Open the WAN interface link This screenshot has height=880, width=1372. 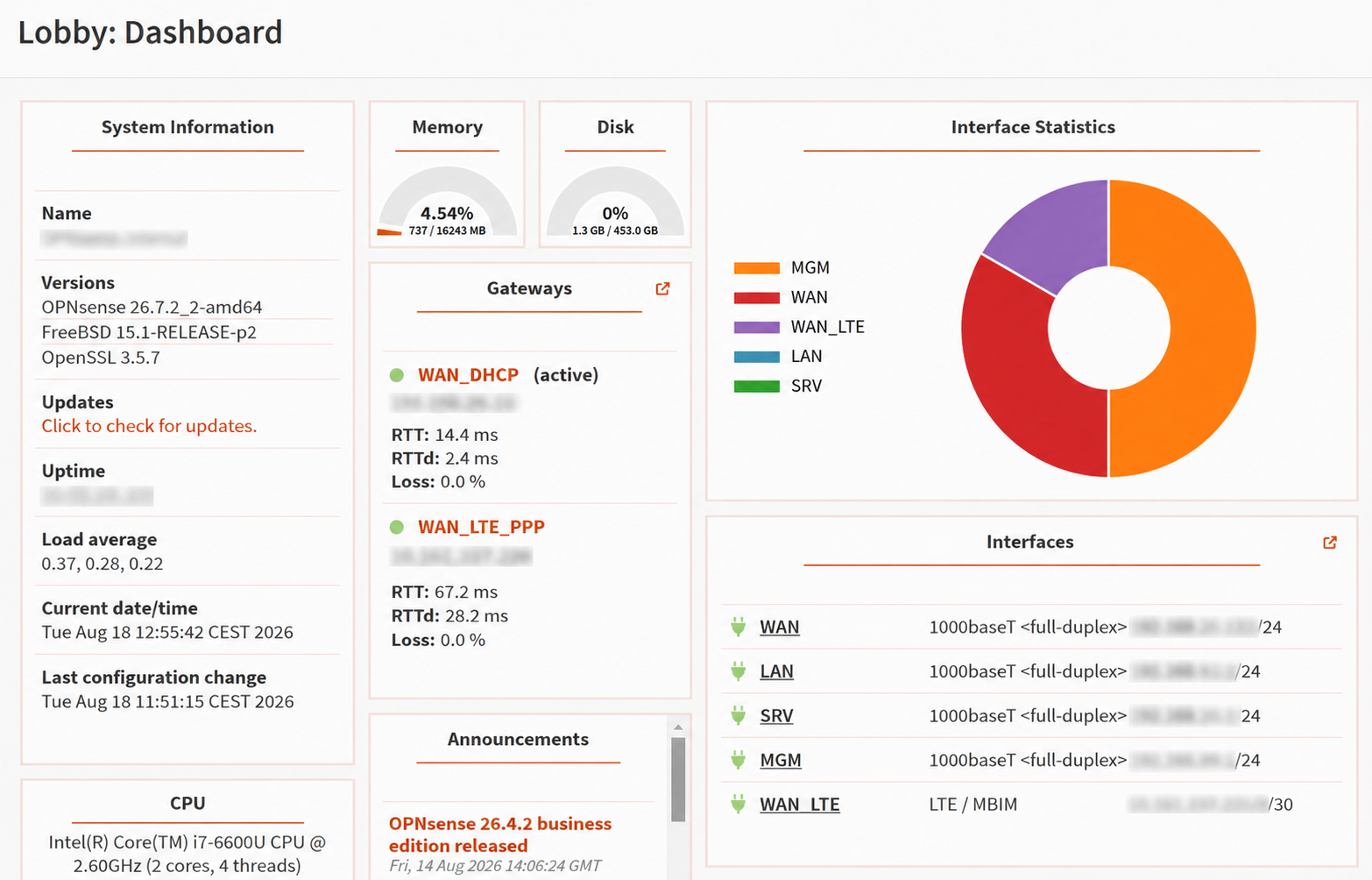(x=780, y=627)
